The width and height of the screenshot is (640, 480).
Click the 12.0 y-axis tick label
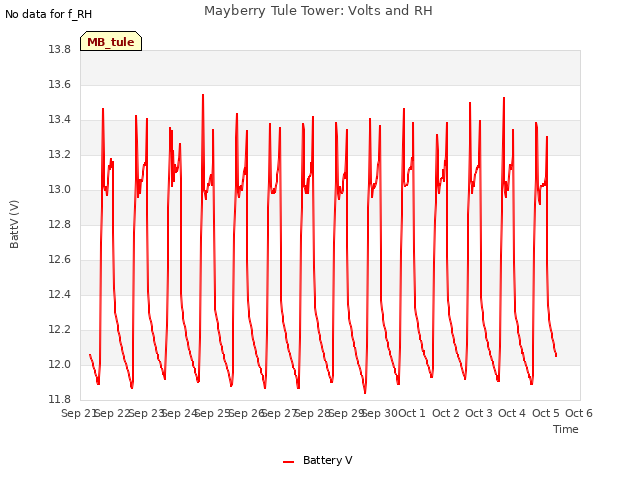pyautogui.click(x=59, y=364)
